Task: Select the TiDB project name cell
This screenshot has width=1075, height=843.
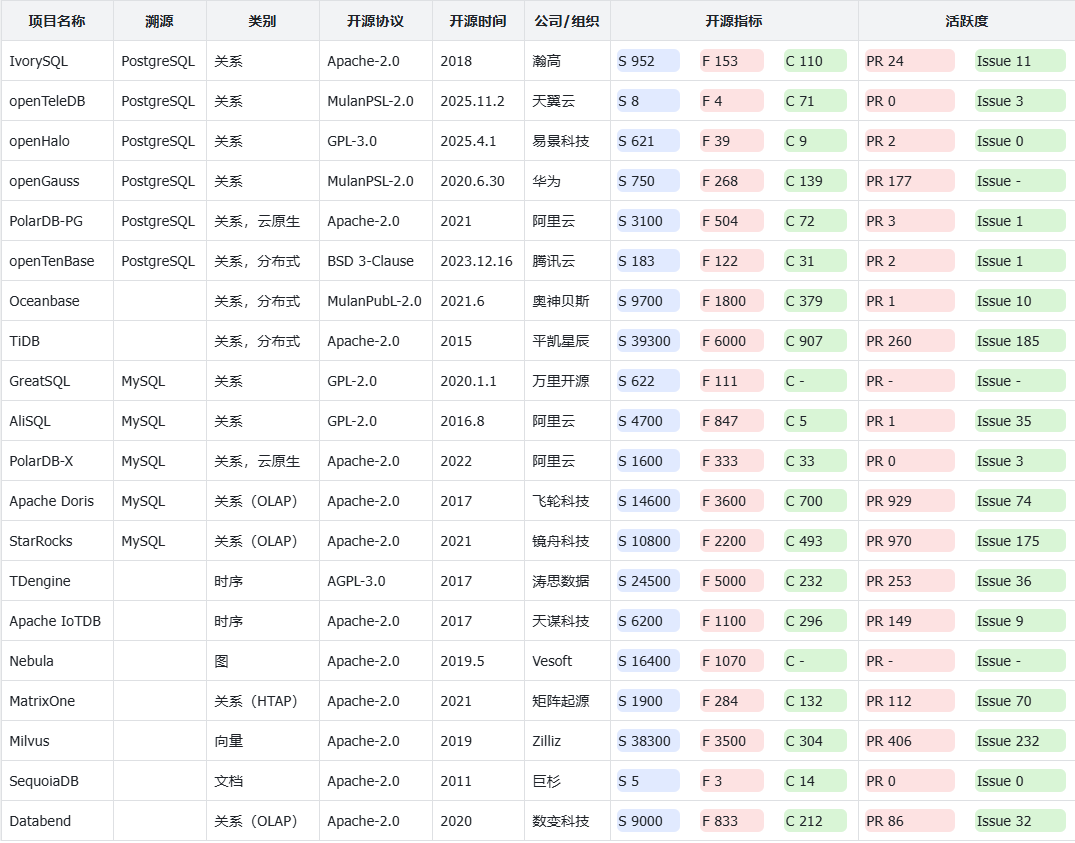Action: point(57,341)
